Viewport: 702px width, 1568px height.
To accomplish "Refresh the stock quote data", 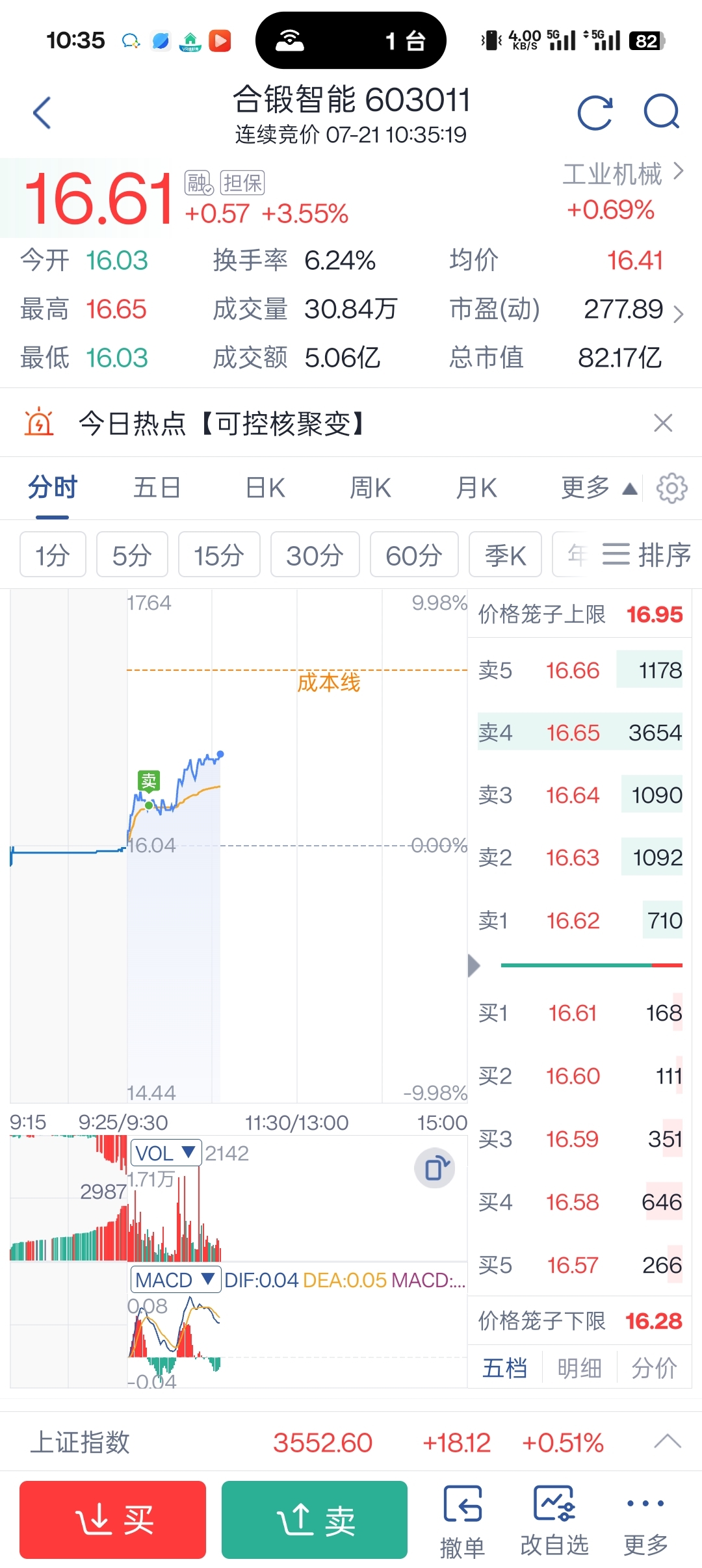I will click(x=595, y=113).
